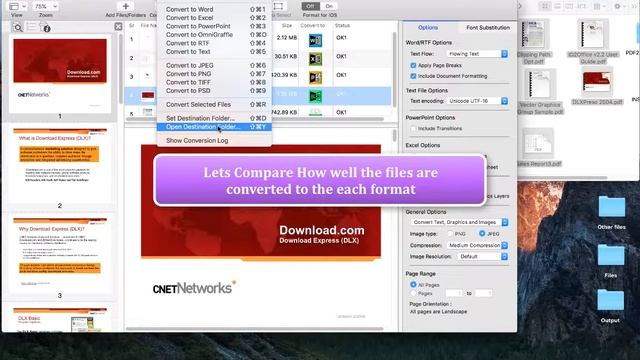Toggle Apply Page Breaks checkbox

[x=413, y=65]
